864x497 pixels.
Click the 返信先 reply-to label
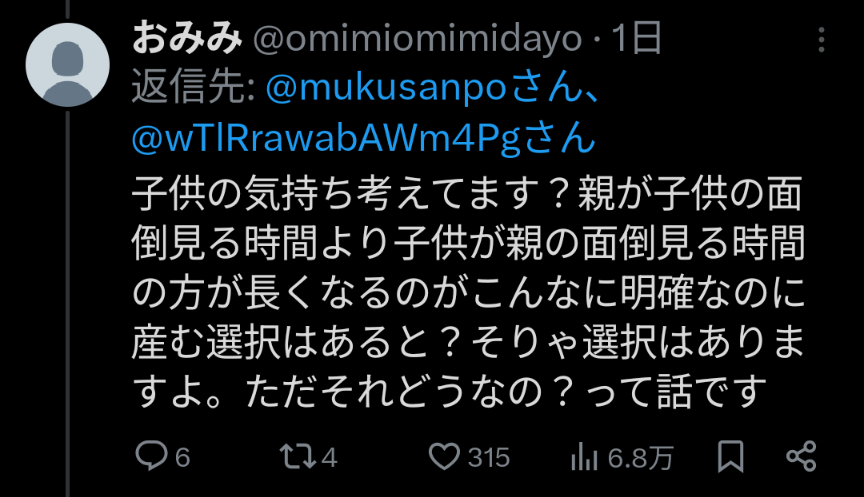coord(193,88)
